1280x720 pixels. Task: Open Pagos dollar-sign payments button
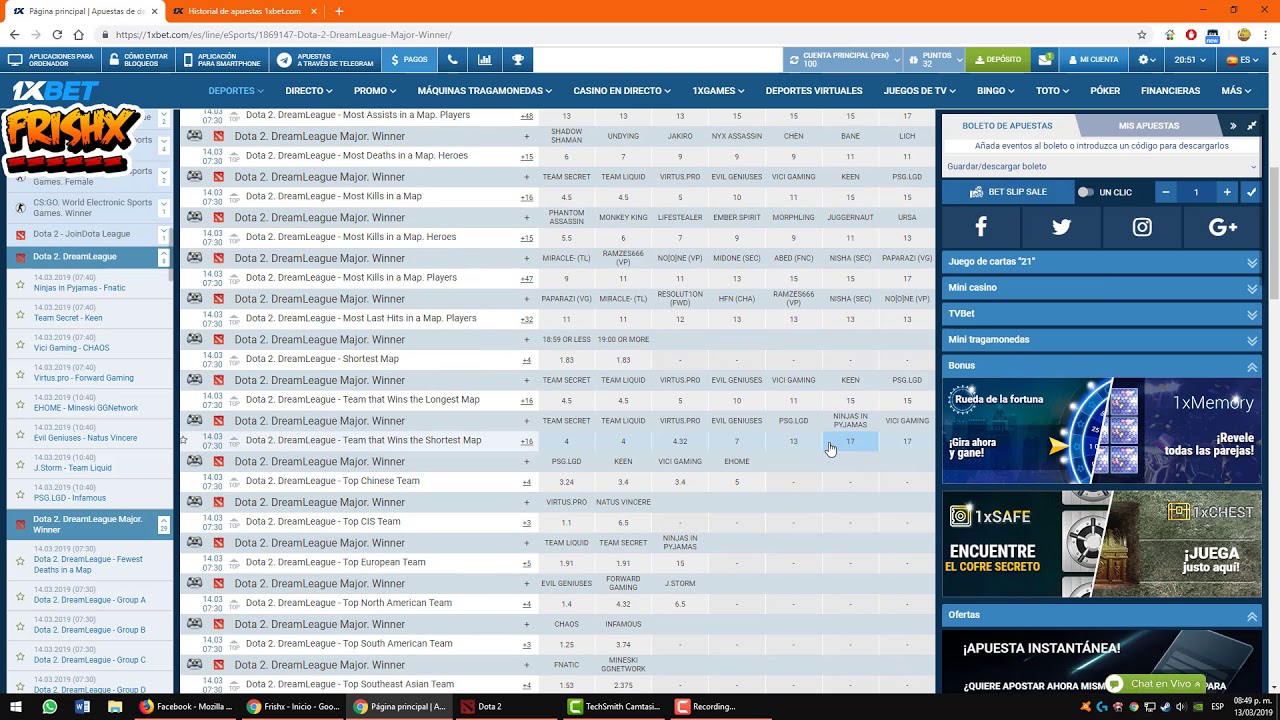(408, 60)
